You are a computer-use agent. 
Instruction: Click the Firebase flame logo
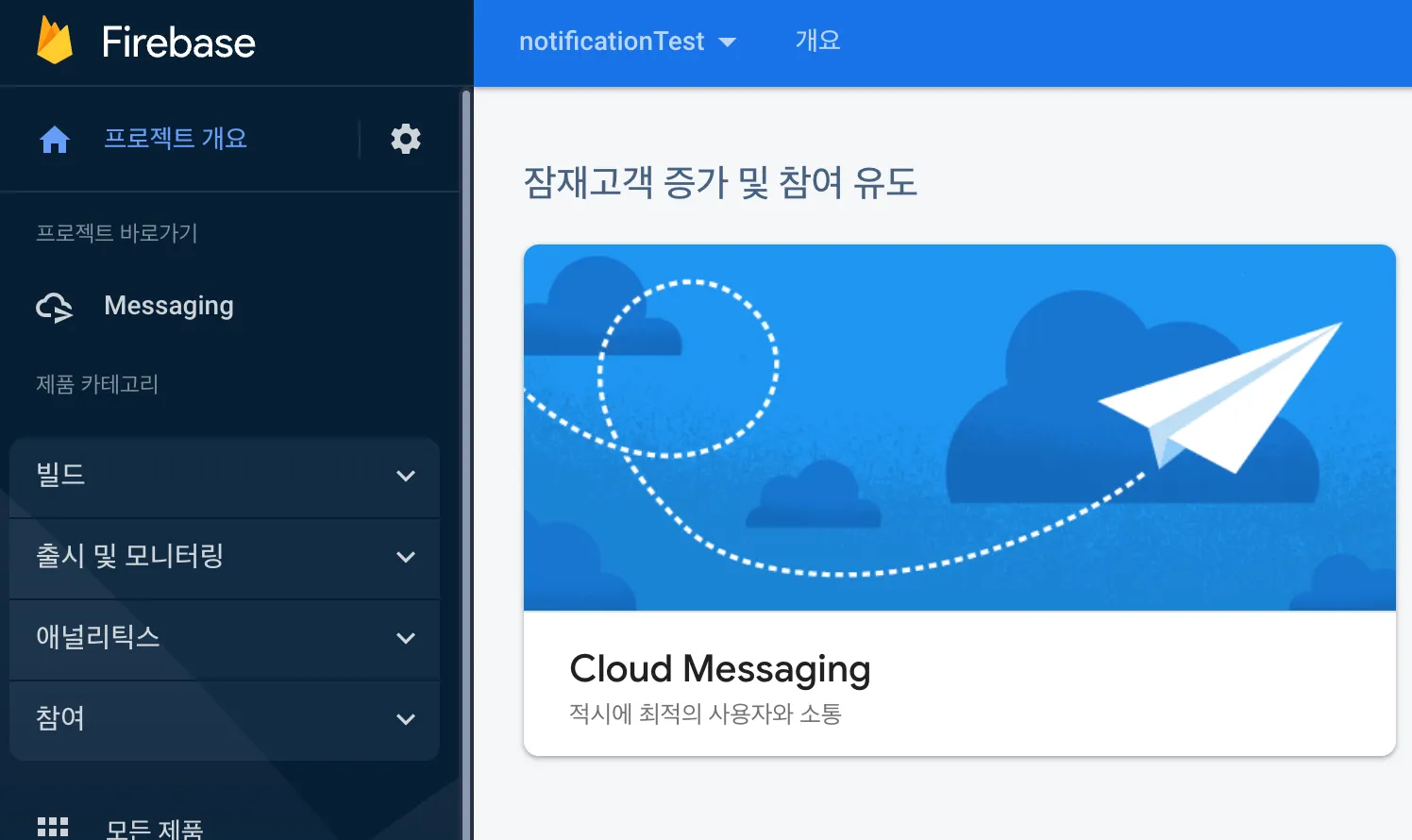55,41
